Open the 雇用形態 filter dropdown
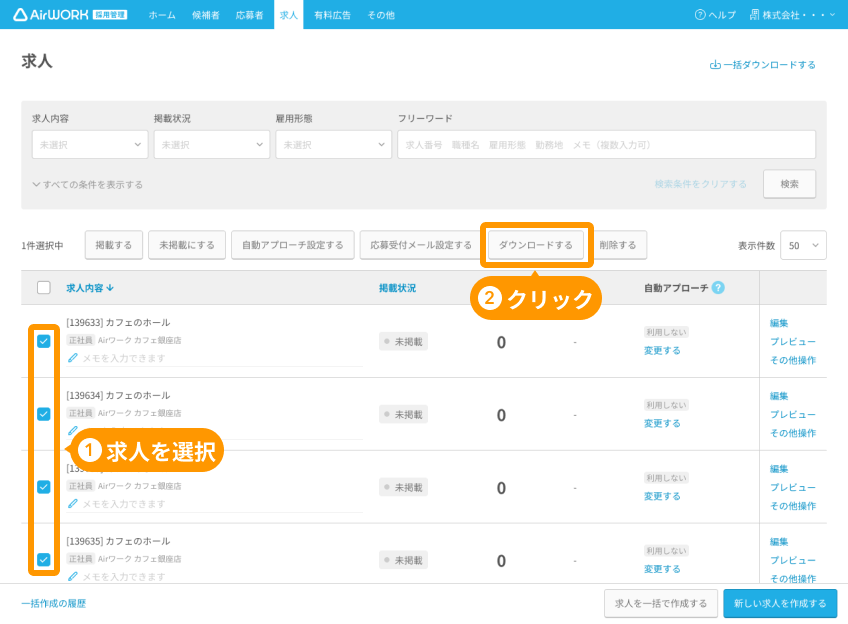The image size is (848, 624). [334, 144]
